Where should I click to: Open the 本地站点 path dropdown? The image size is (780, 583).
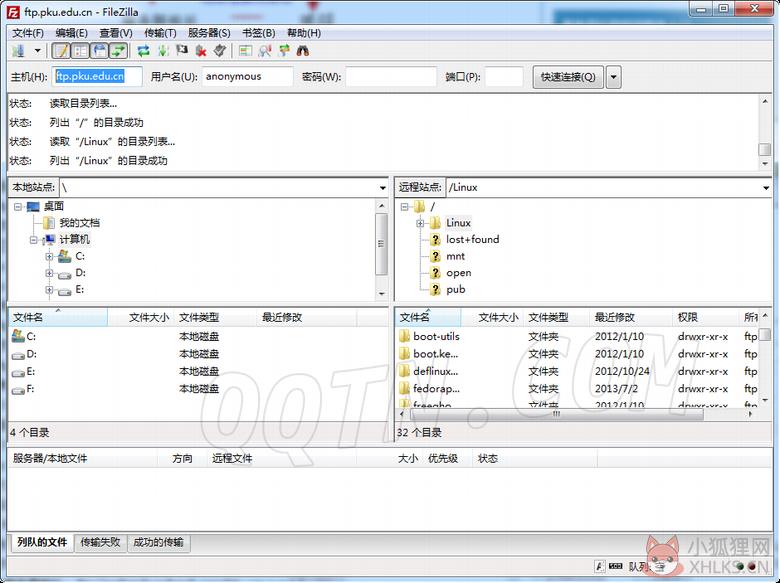point(383,188)
